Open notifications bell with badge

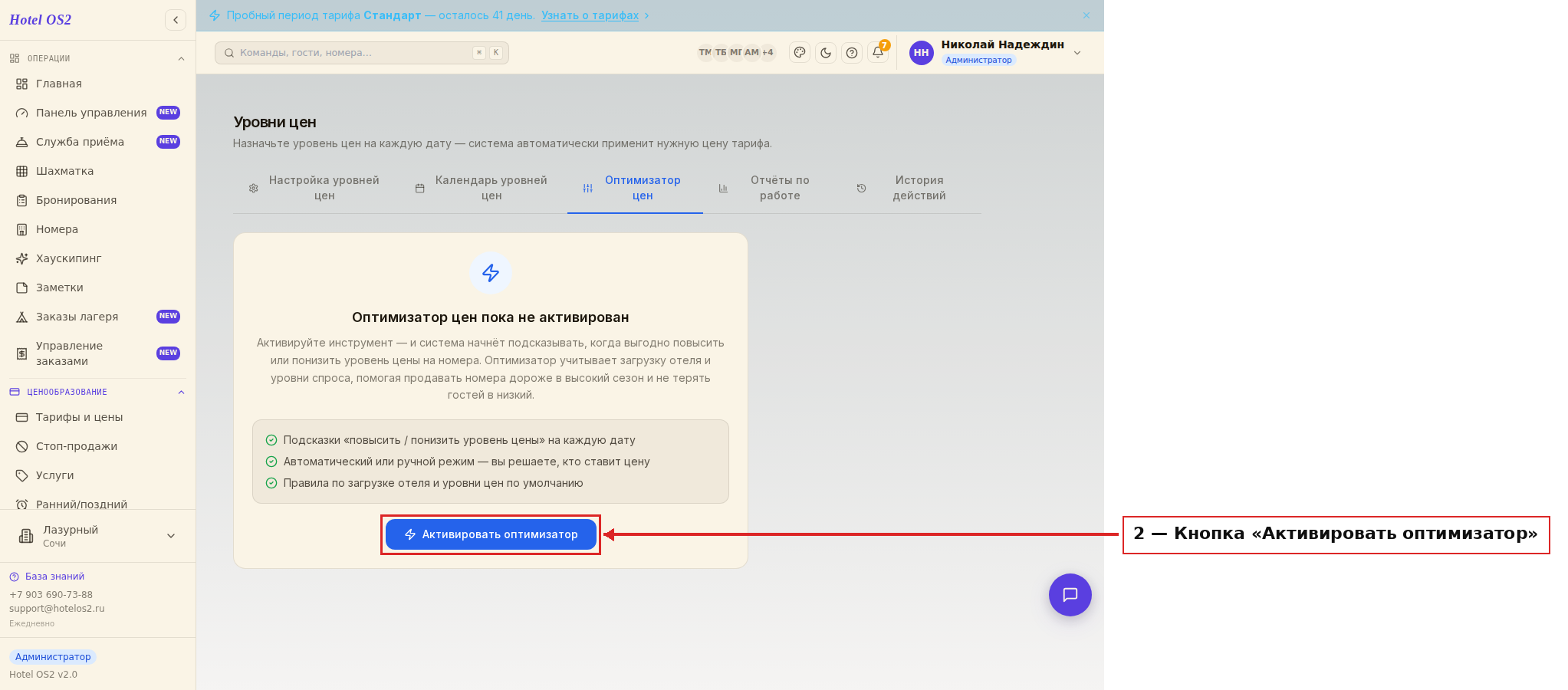[879, 52]
